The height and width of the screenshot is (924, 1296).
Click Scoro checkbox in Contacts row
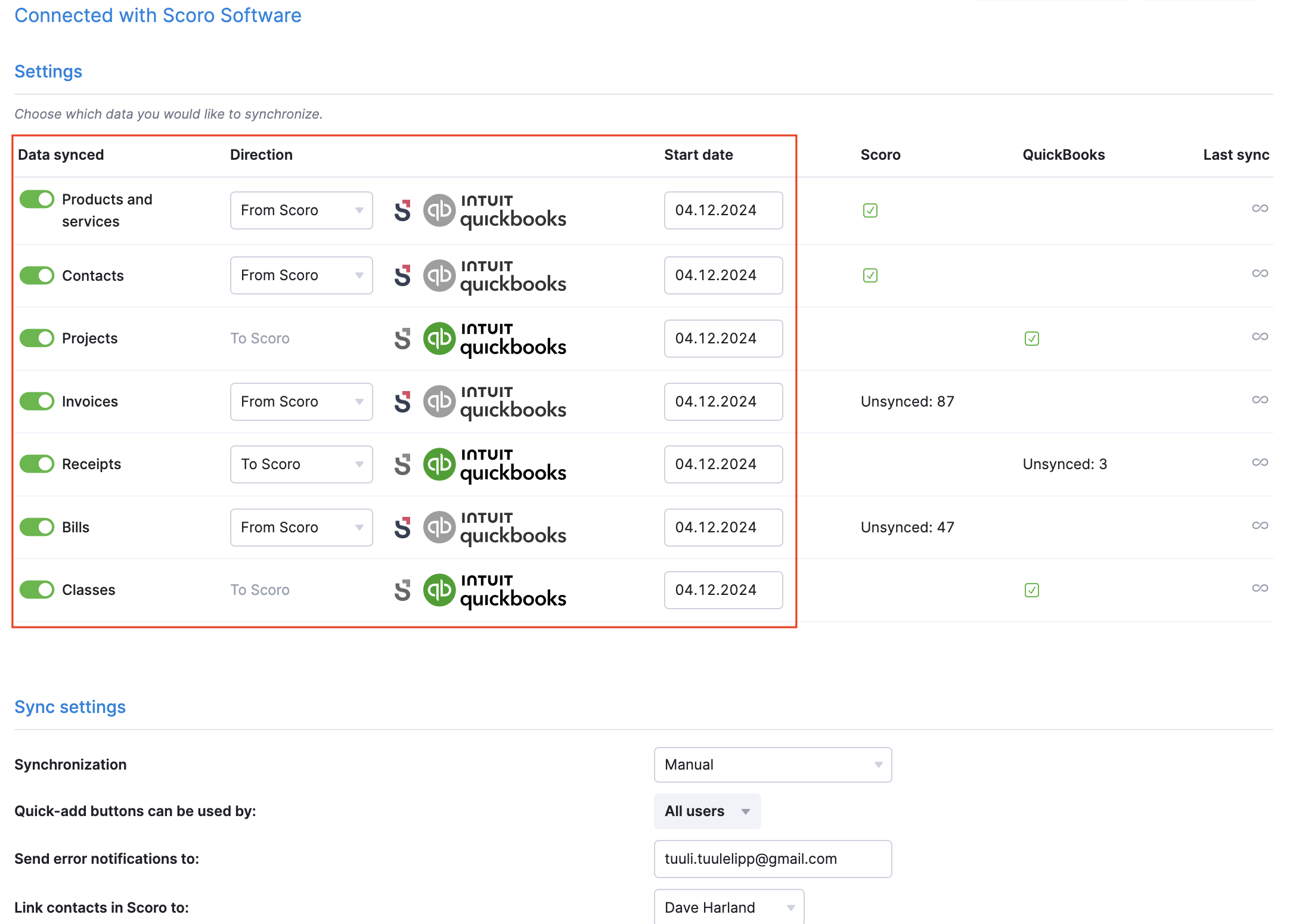[870, 275]
